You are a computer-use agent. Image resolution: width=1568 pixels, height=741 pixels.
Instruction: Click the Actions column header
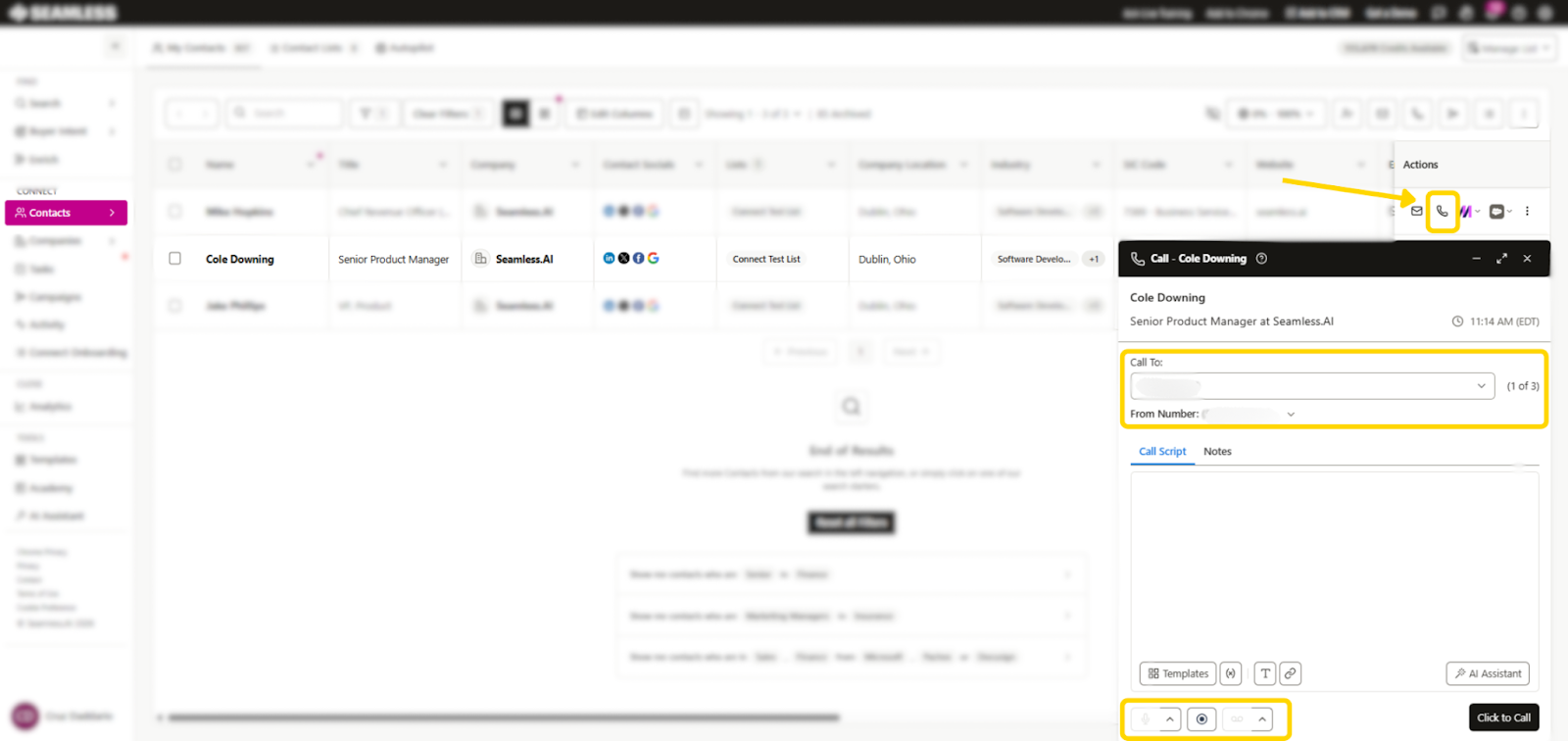pyautogui.click(x=1420, y=165)
